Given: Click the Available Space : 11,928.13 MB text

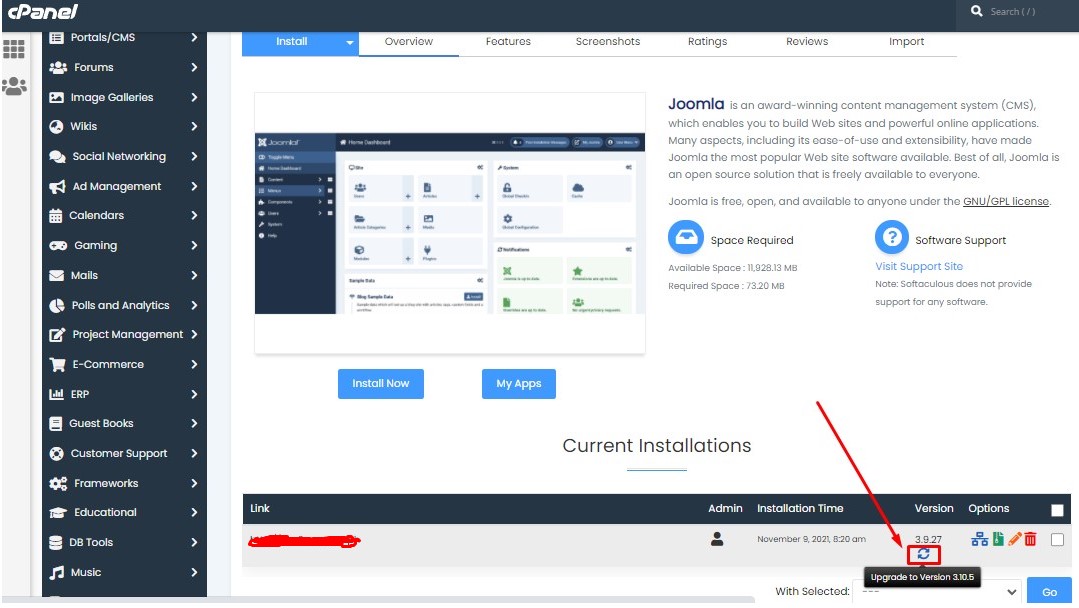Looking at the screenshot, I should 733,268.
